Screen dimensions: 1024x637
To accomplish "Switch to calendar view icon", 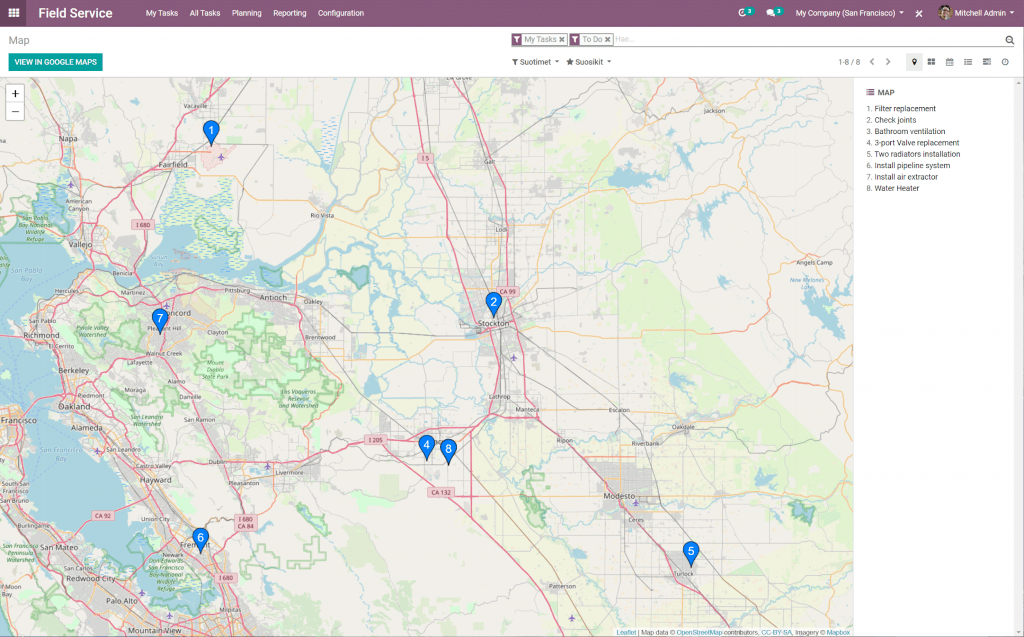I will 950,62.
